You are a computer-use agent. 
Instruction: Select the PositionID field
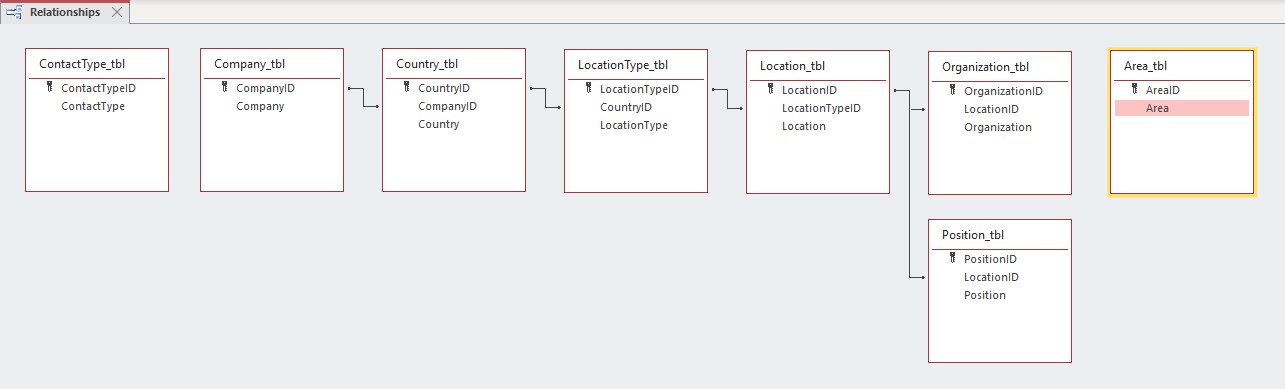(x=990, y=259)
